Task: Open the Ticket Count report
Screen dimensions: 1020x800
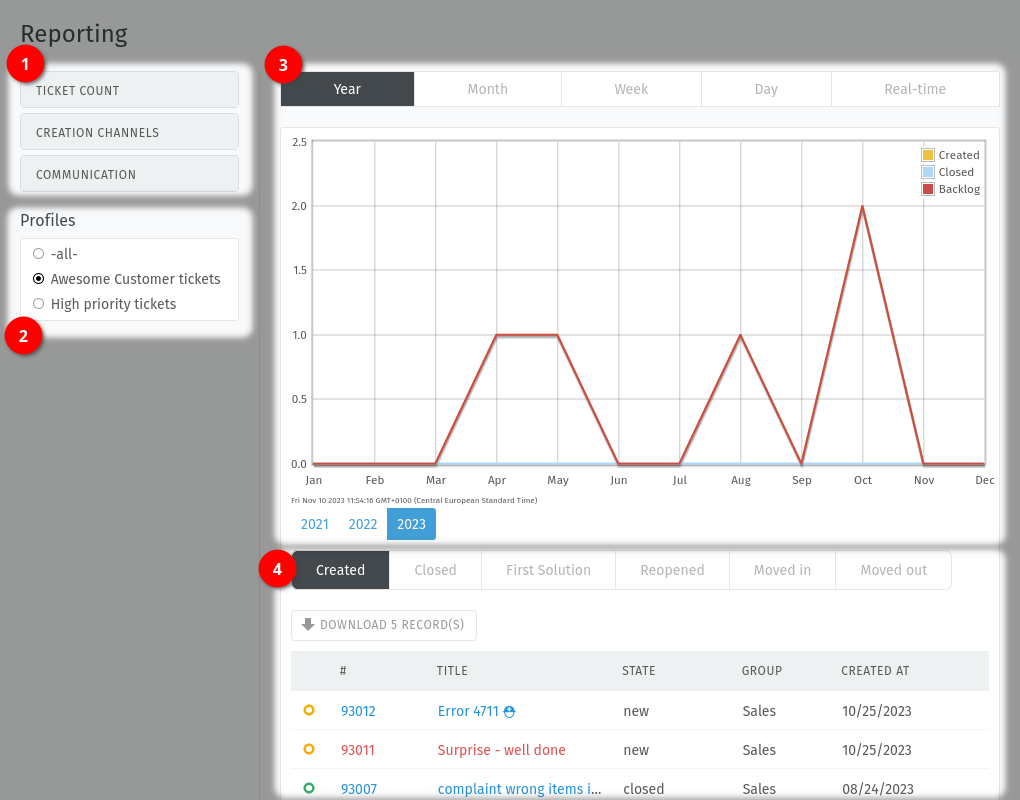Action: (x=129, y=90)
